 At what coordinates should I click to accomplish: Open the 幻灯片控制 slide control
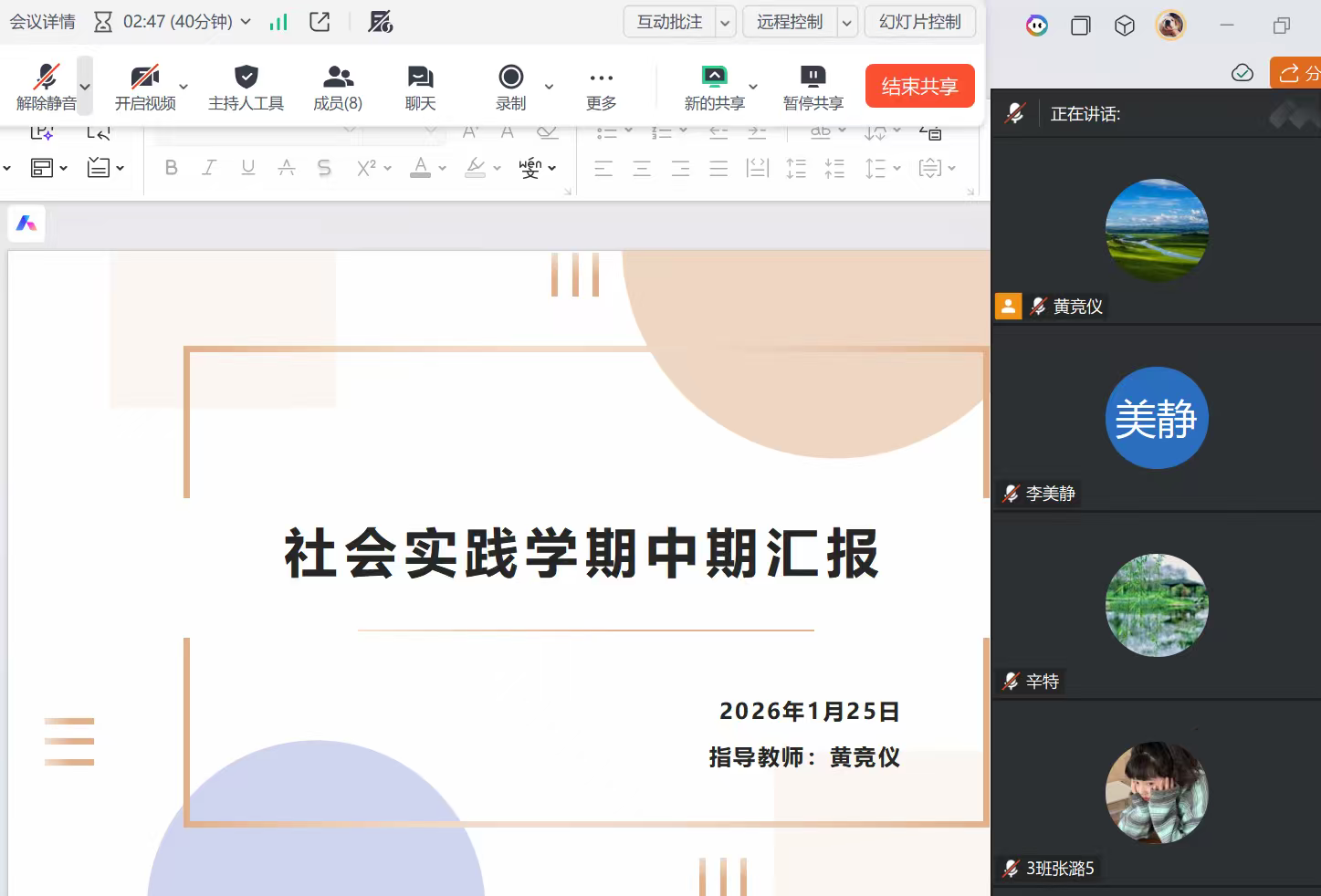(x=919, y=22)
